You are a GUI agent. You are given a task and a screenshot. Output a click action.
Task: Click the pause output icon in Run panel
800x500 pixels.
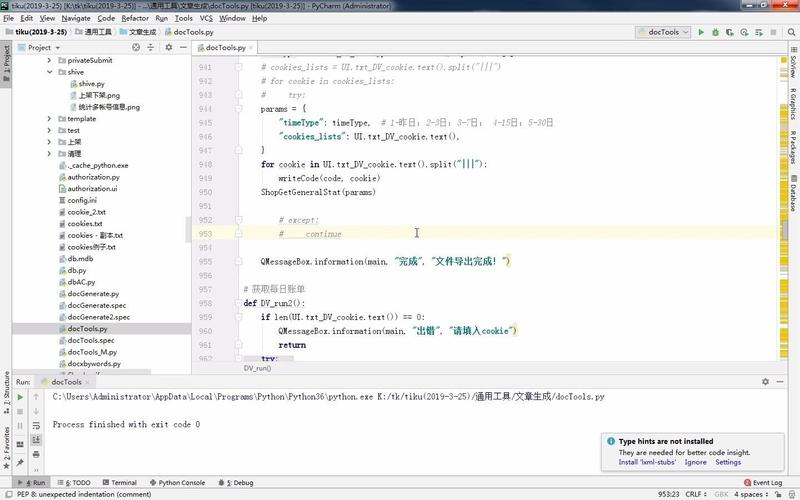coord(20,426)
